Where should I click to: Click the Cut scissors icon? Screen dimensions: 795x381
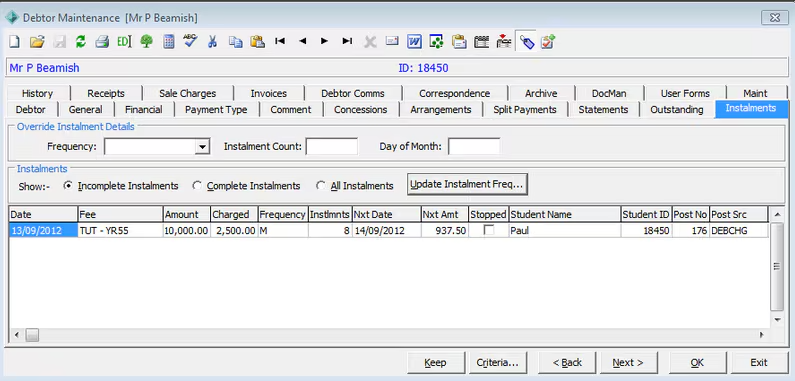click(212, 42)
